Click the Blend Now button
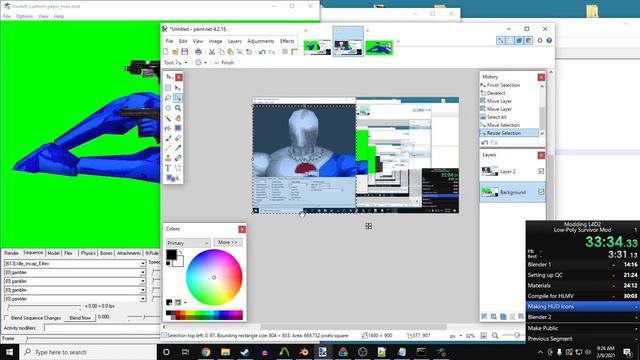 [x=80, y=318]
